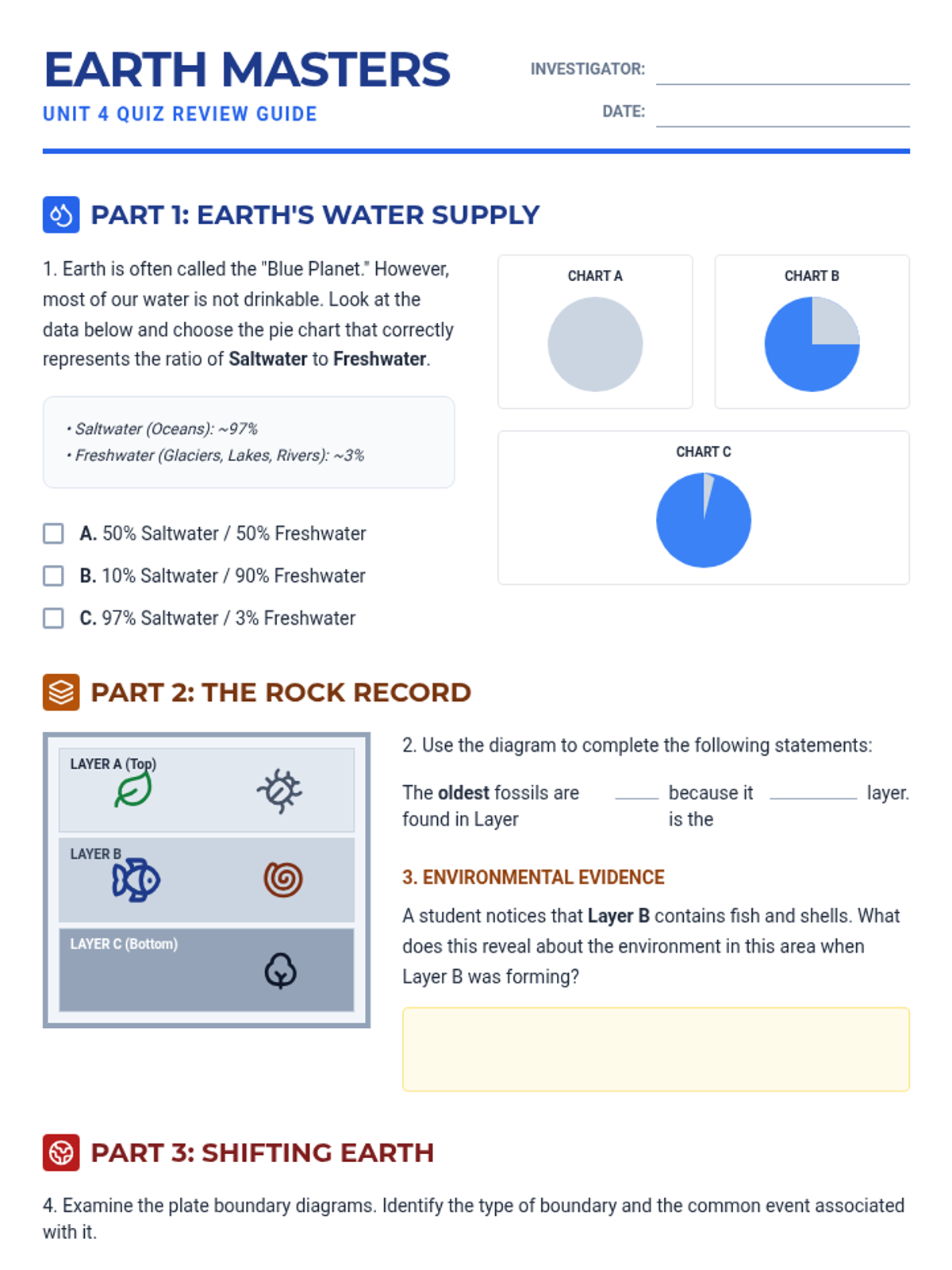
Task: Click the spiral shell fossil in Layer B
Action: (283, 879)
